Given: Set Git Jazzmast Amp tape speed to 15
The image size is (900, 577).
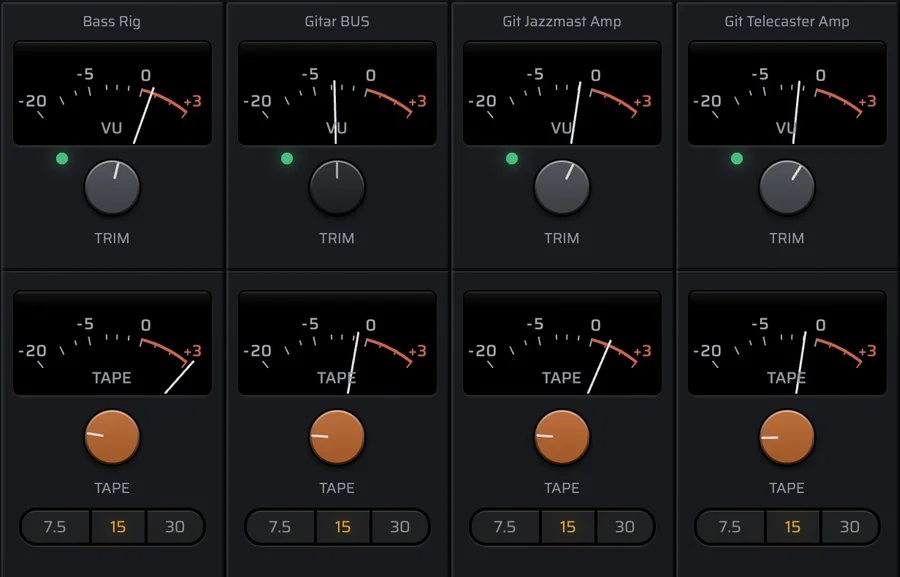Looking at the screenshot, I should (x=568, y=526).
